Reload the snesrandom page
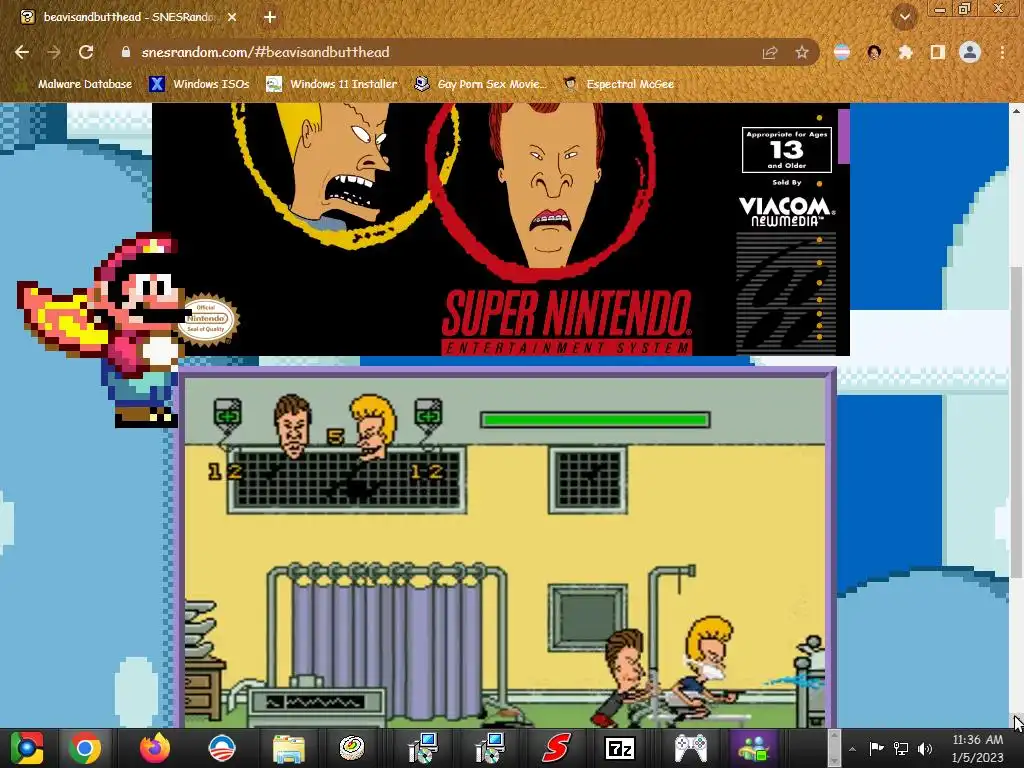This screenshot has height=768, width=1024. tap(86, 52)
